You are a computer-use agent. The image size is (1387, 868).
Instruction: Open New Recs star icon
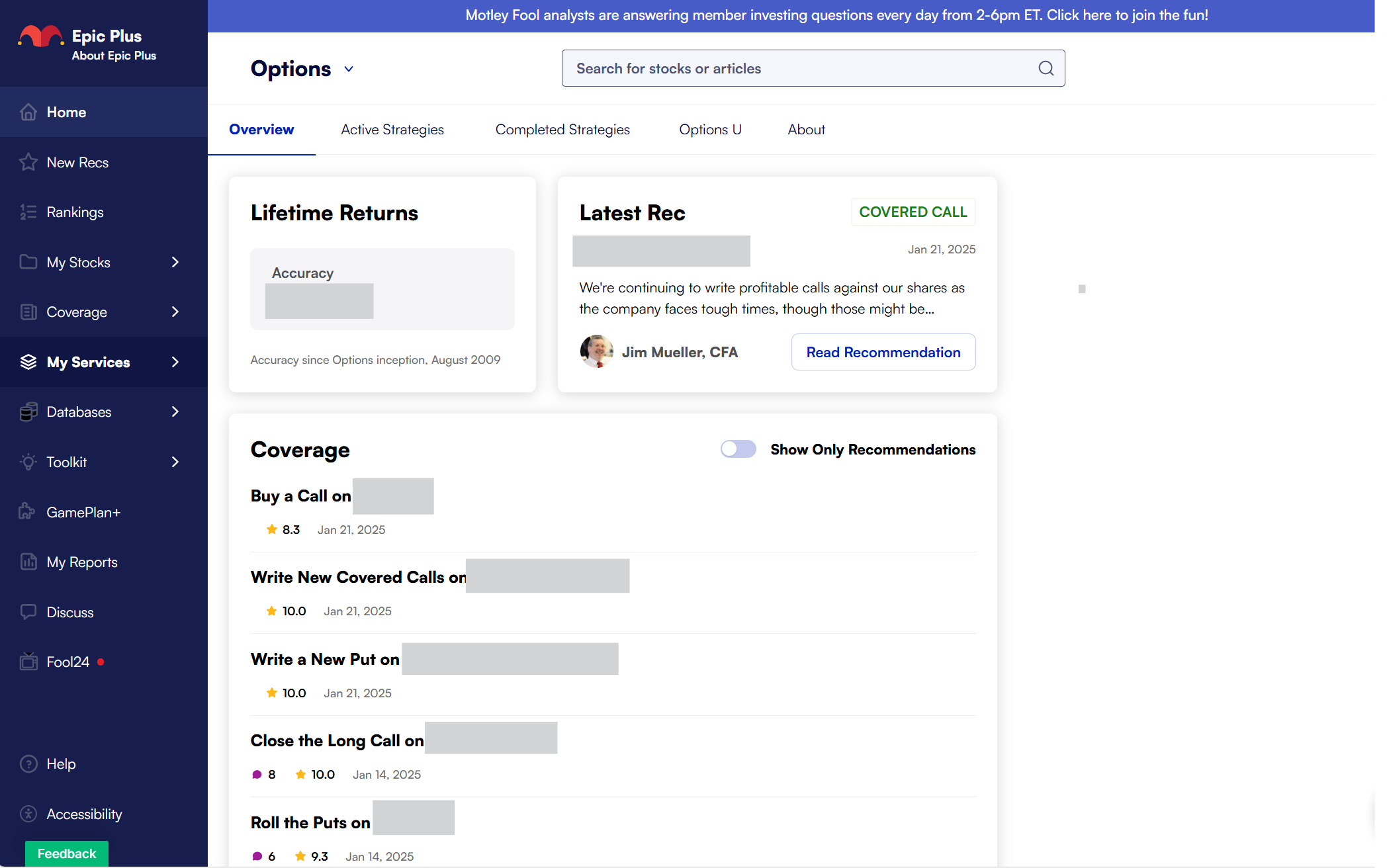28,162
